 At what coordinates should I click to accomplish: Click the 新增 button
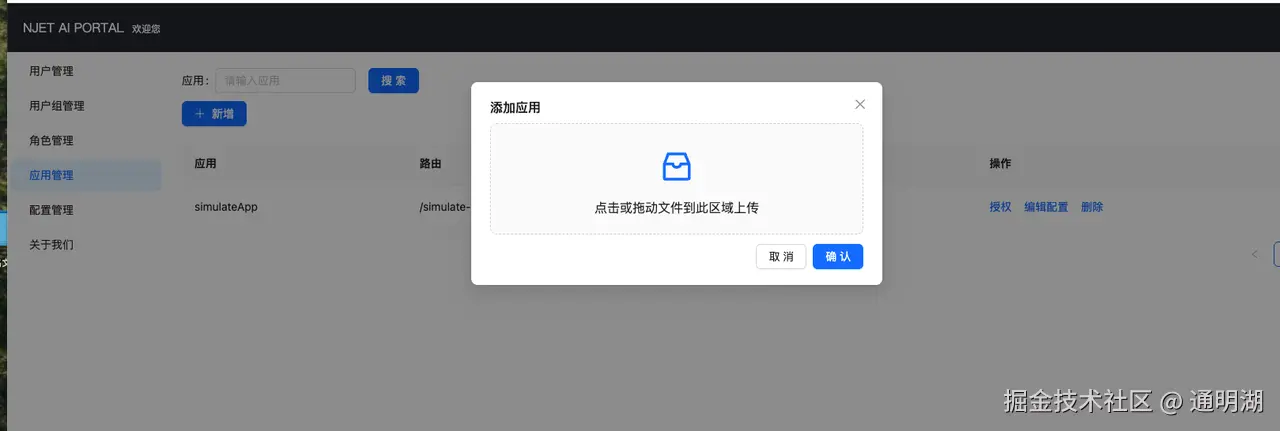[x=214, y=114]
